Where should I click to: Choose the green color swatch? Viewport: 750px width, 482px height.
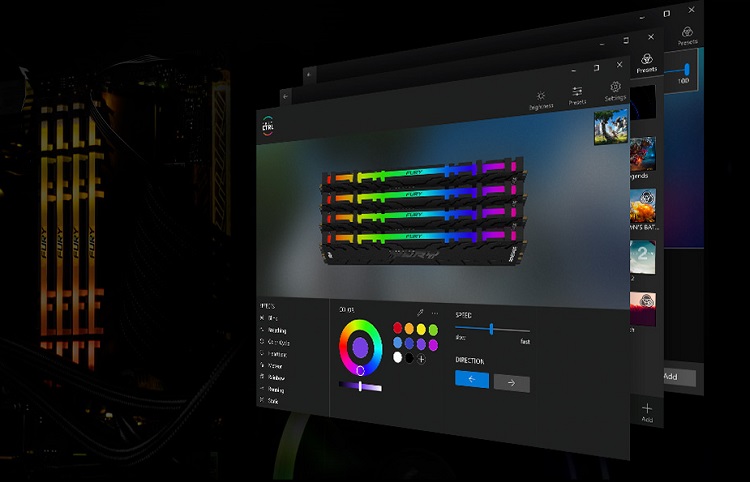(433, 330)
